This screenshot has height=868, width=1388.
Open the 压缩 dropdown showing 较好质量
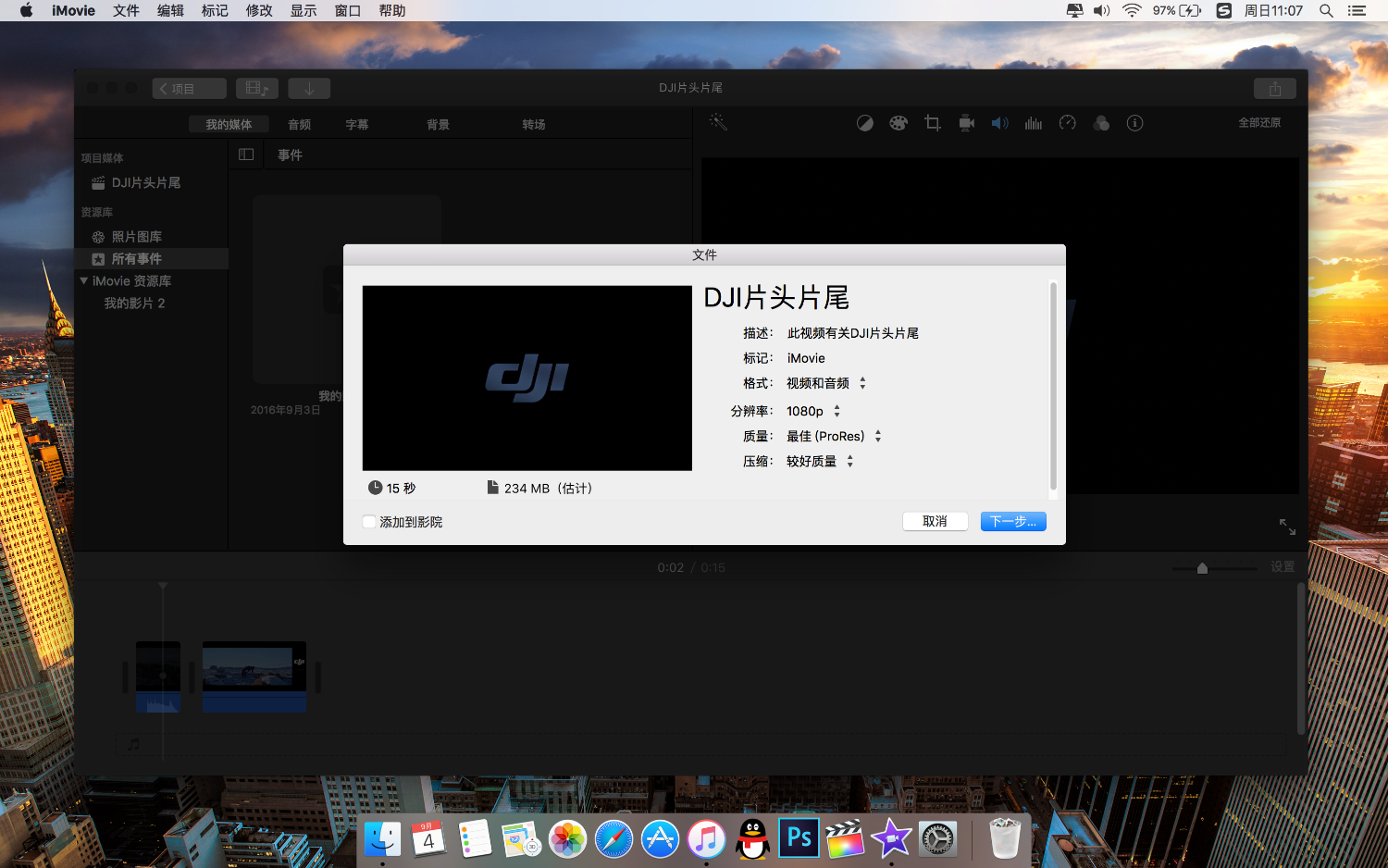click(820, 461)
